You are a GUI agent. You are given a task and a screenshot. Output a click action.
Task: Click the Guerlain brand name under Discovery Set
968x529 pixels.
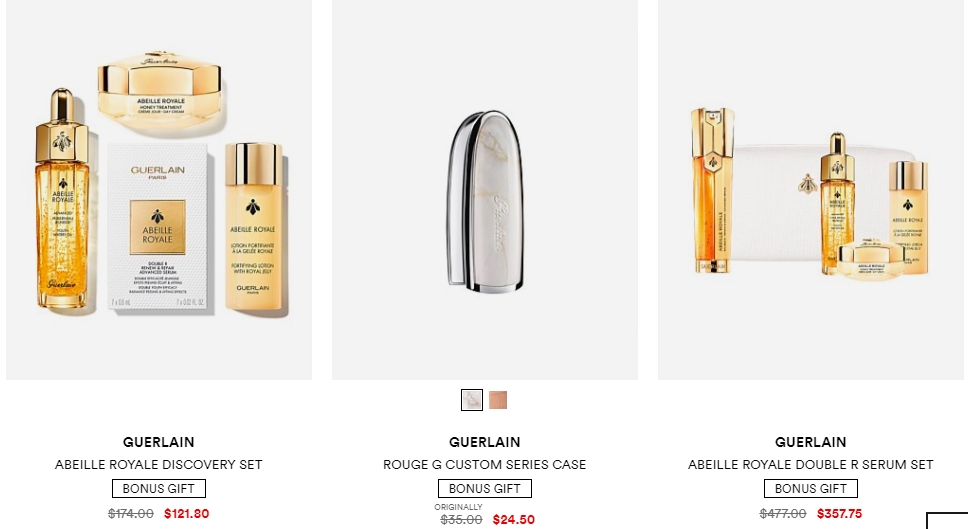(x=159, y=442)
